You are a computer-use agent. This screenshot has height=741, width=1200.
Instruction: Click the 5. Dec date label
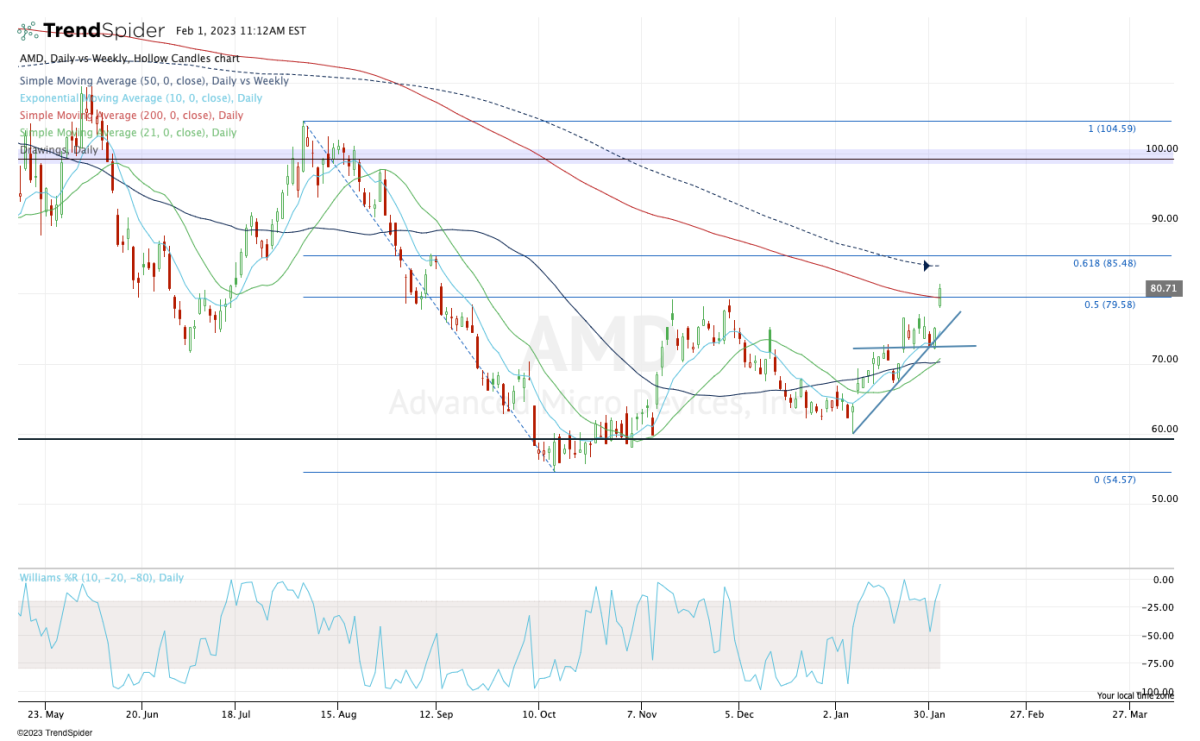(x=739, y=714)
